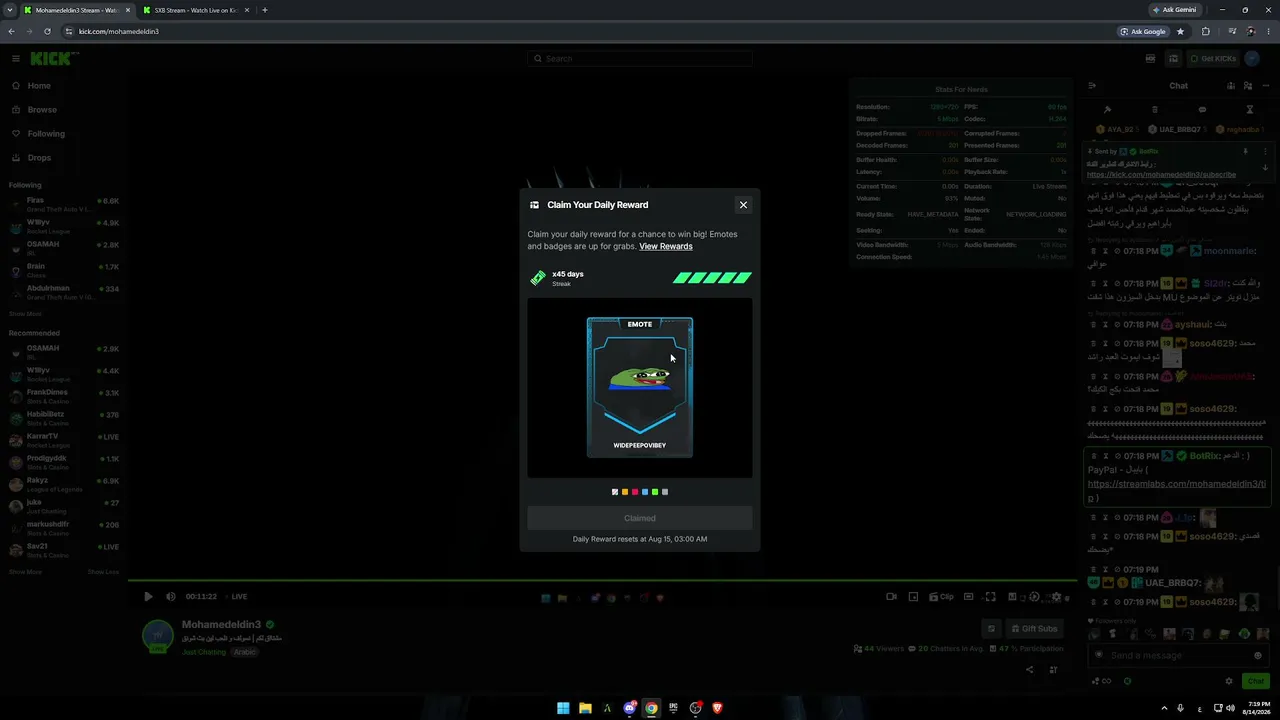This screenshot has height=720, width=1280.
Task: Open KarrarTV in the Recommended list
Action: pyautogui.click(x=63, y=441)
